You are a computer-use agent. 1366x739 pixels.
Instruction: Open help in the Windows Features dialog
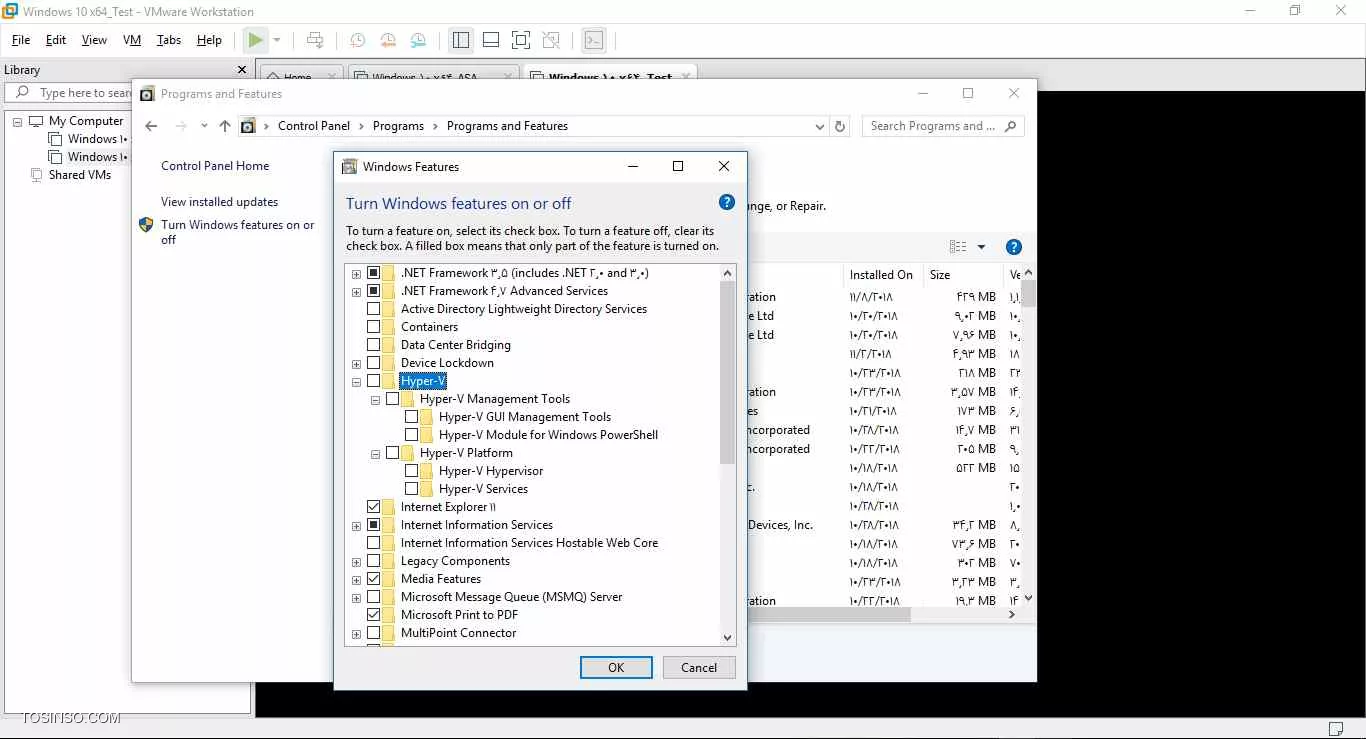pyautogui.click(x=727, y=202)
